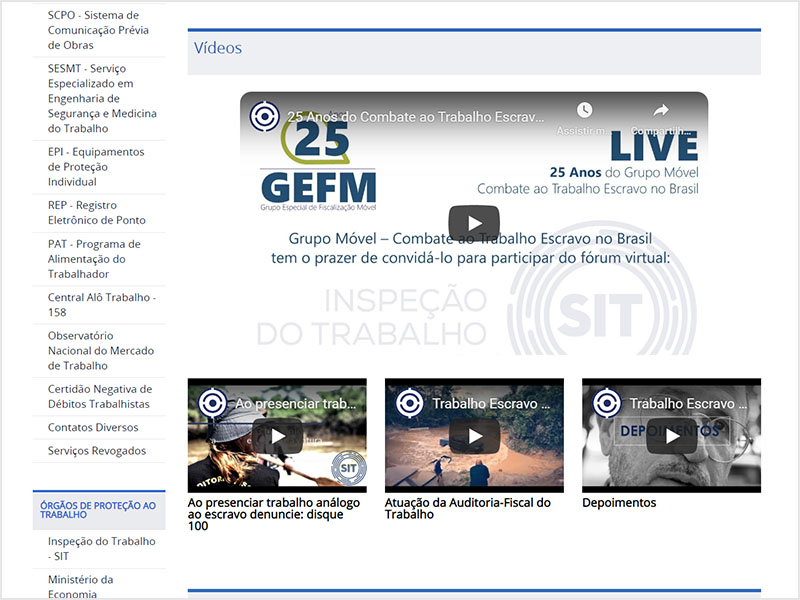Image resolution: width=800 pixels, height=600 pixels.
Task: Click caption 'Ao presenciar trabalho análogo ao escravo denuncie'
Action: (274, 514)
